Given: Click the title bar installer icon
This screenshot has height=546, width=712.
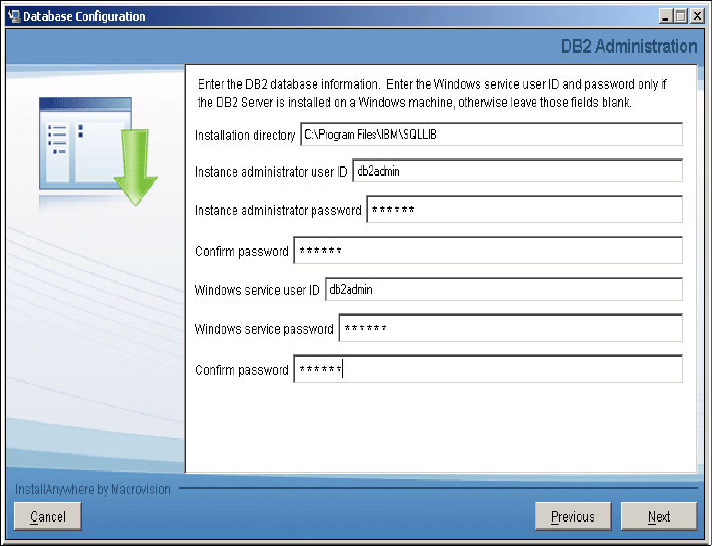Looking at the screenshot, I should click(14, 16).
